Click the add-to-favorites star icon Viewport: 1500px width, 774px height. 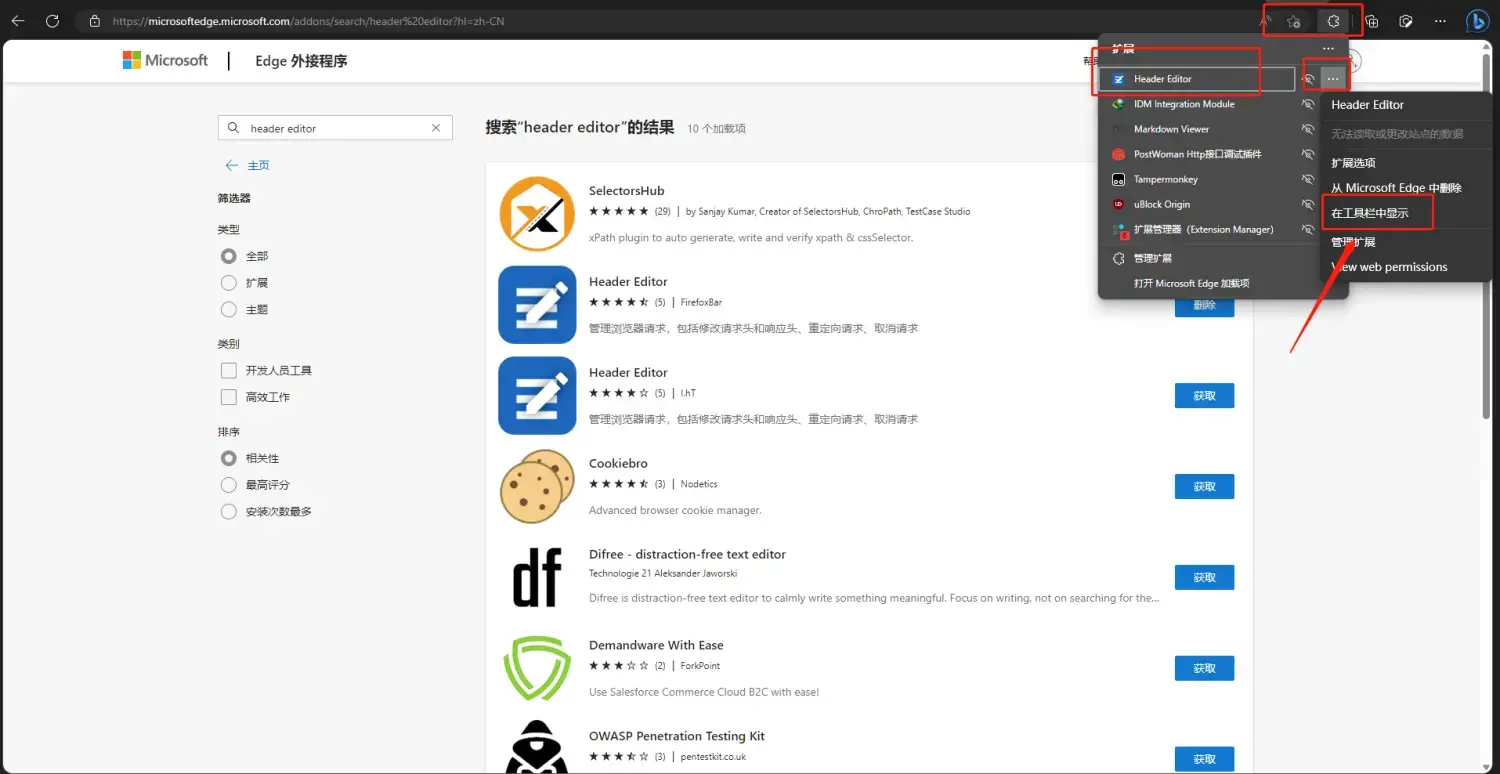1293,21
